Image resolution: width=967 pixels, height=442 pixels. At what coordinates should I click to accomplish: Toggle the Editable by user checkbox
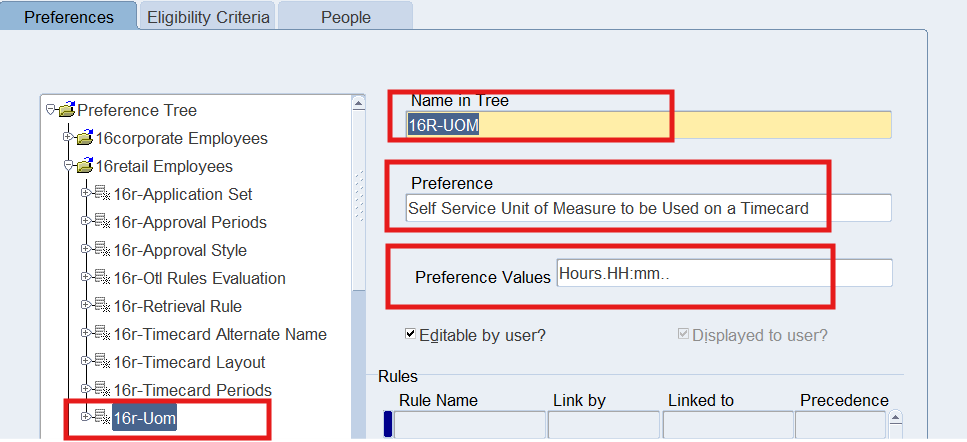[411, 334]
